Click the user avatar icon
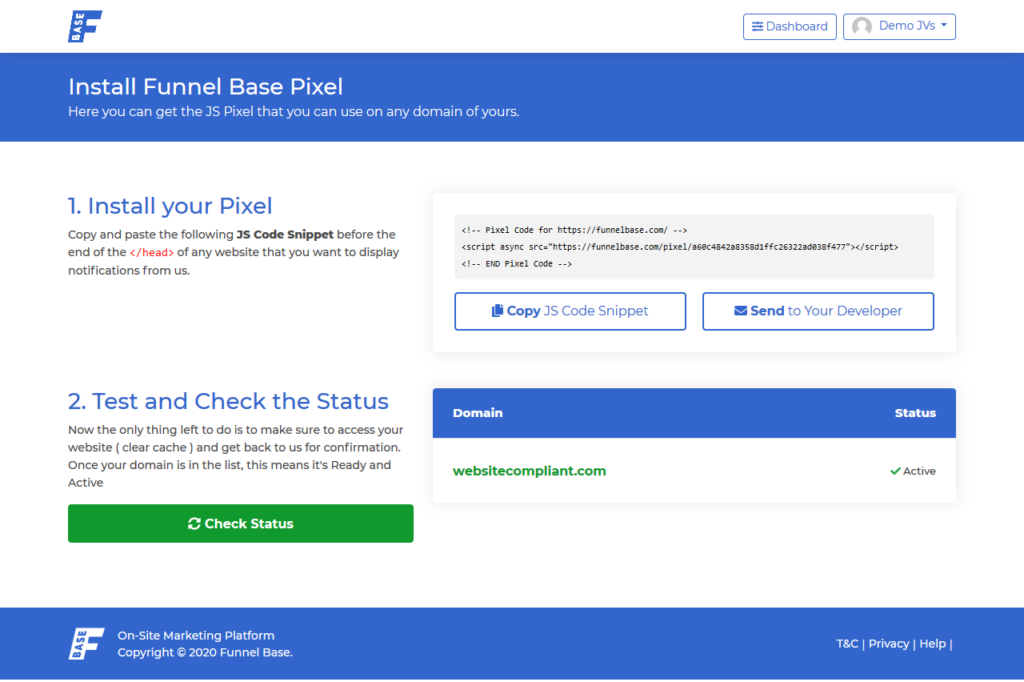 pos(862,26)
